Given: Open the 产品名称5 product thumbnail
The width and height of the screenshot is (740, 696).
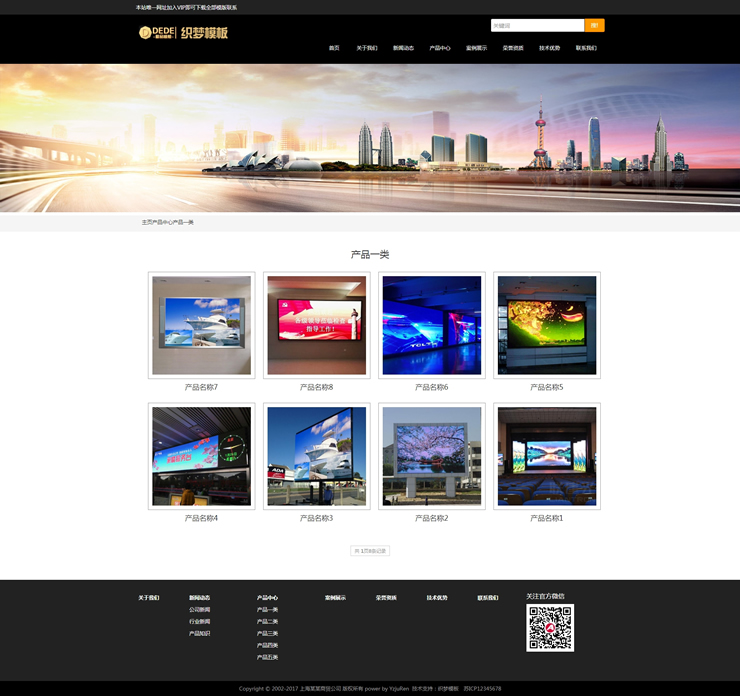Looking at the screenshot, I should (x=547, y=325).
